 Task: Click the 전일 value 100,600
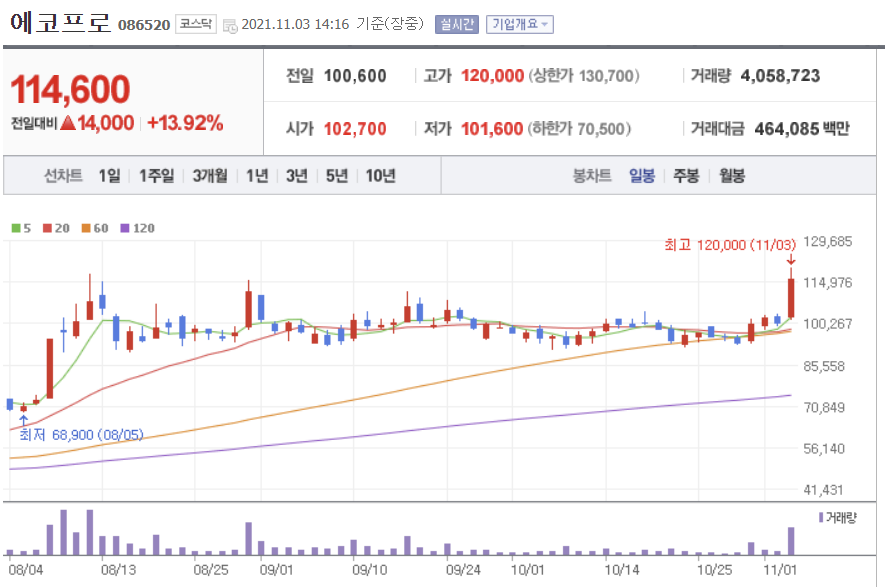355,76
